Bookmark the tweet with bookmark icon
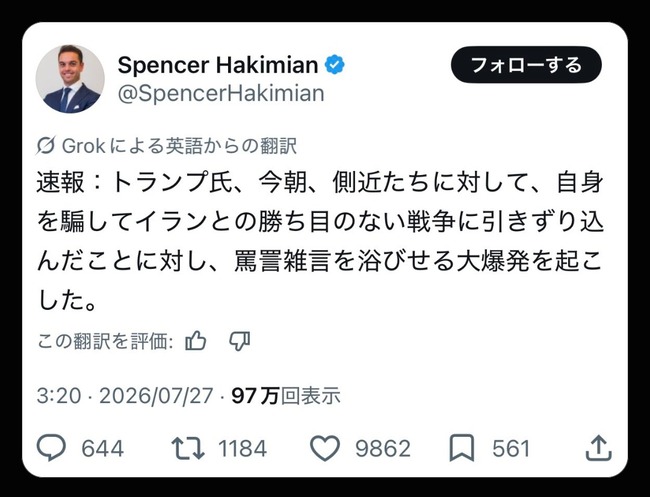The height and width of the screenshot is (497, 650). pyautogui.click(x=461, y=448)
